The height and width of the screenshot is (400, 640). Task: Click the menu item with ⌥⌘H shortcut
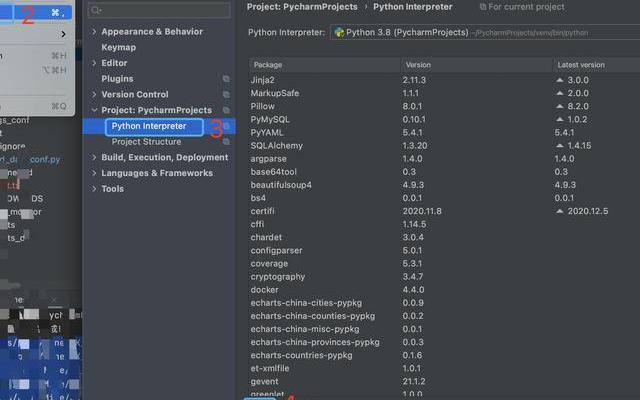(x=36, y=70)
